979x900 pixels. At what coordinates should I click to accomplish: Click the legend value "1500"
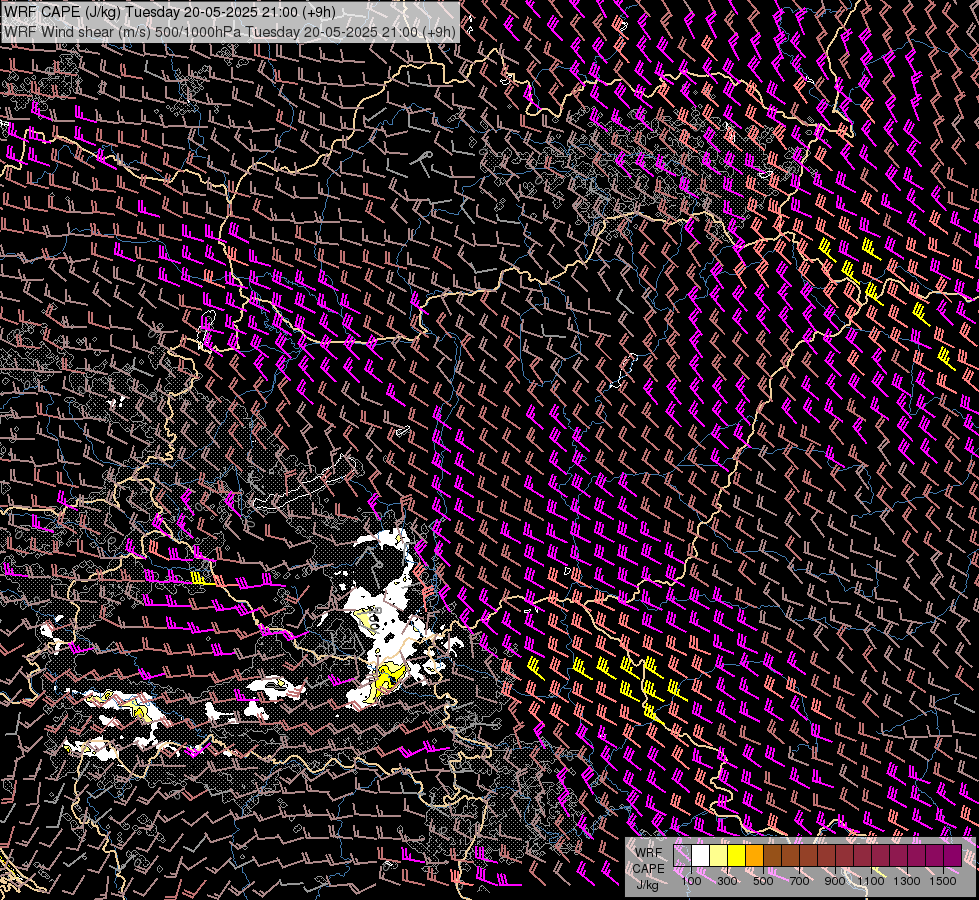click(x=943, y=881)
